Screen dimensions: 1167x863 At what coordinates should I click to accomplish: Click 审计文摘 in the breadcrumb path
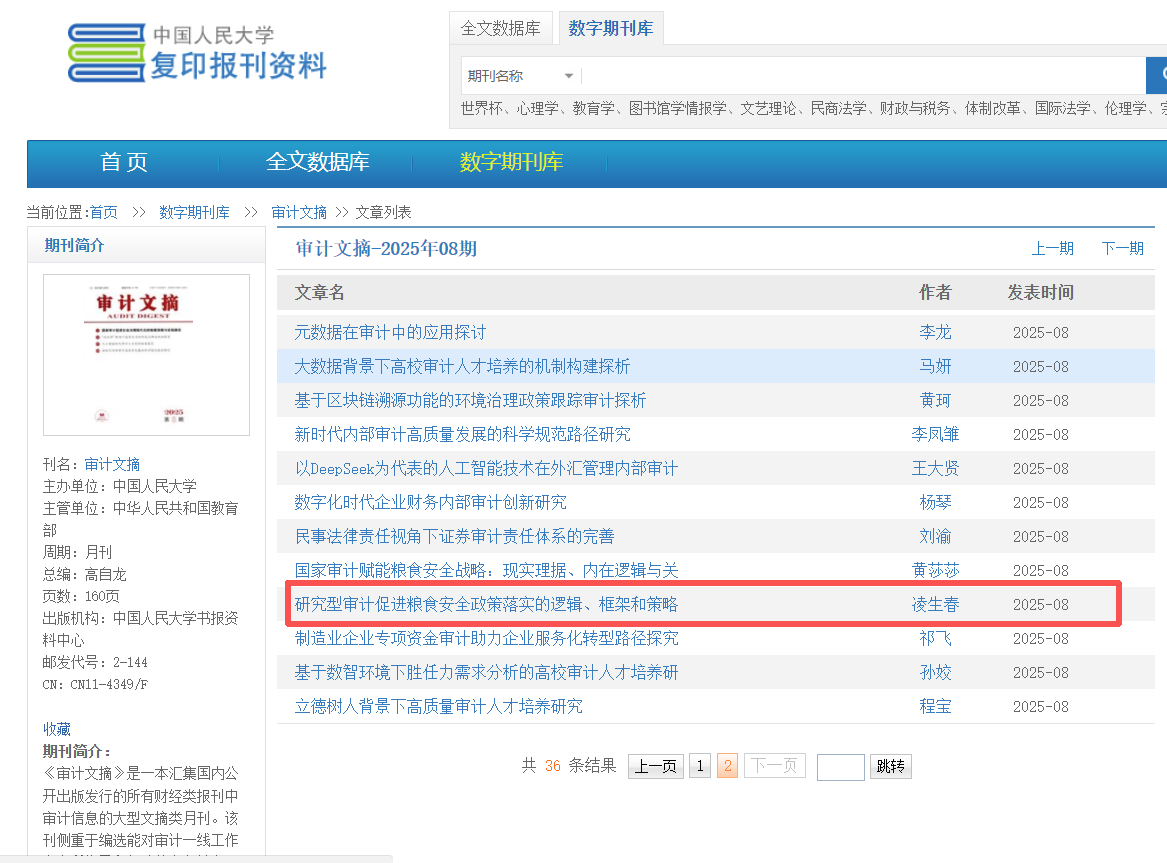[x=299, y=212]
